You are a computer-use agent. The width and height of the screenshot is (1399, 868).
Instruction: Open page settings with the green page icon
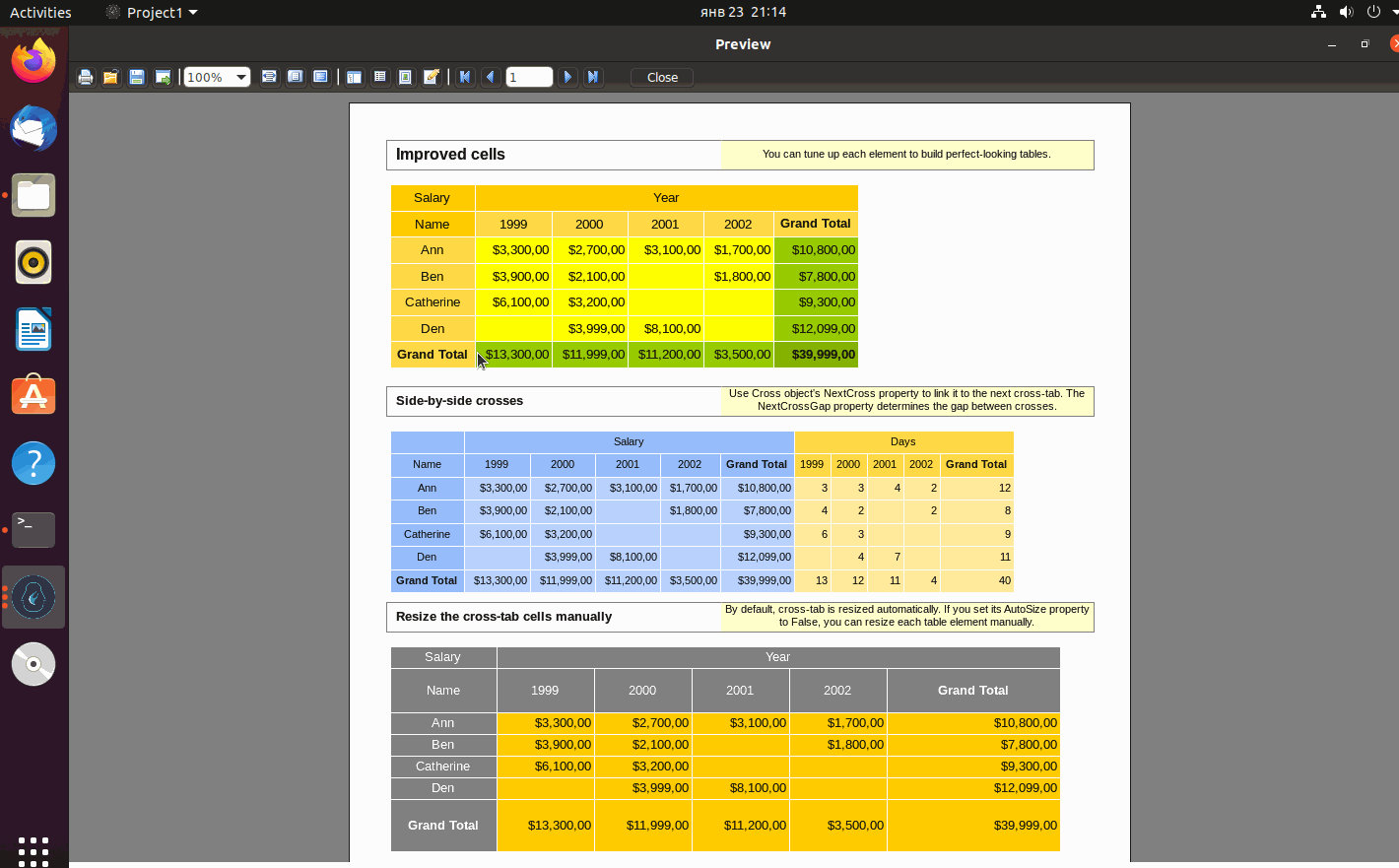[x=405, y=77]
